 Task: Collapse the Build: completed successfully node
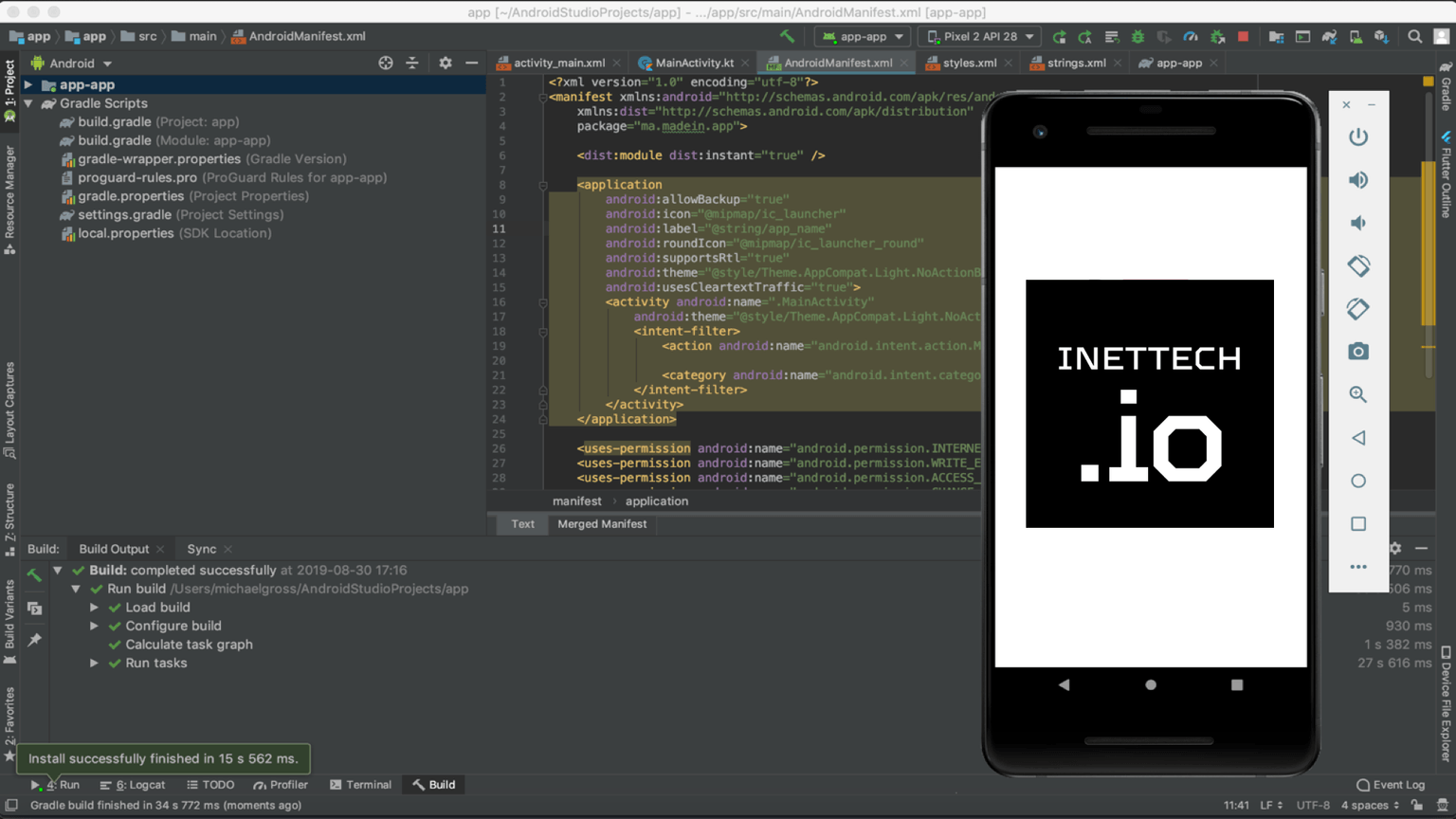tap(58, 571)
